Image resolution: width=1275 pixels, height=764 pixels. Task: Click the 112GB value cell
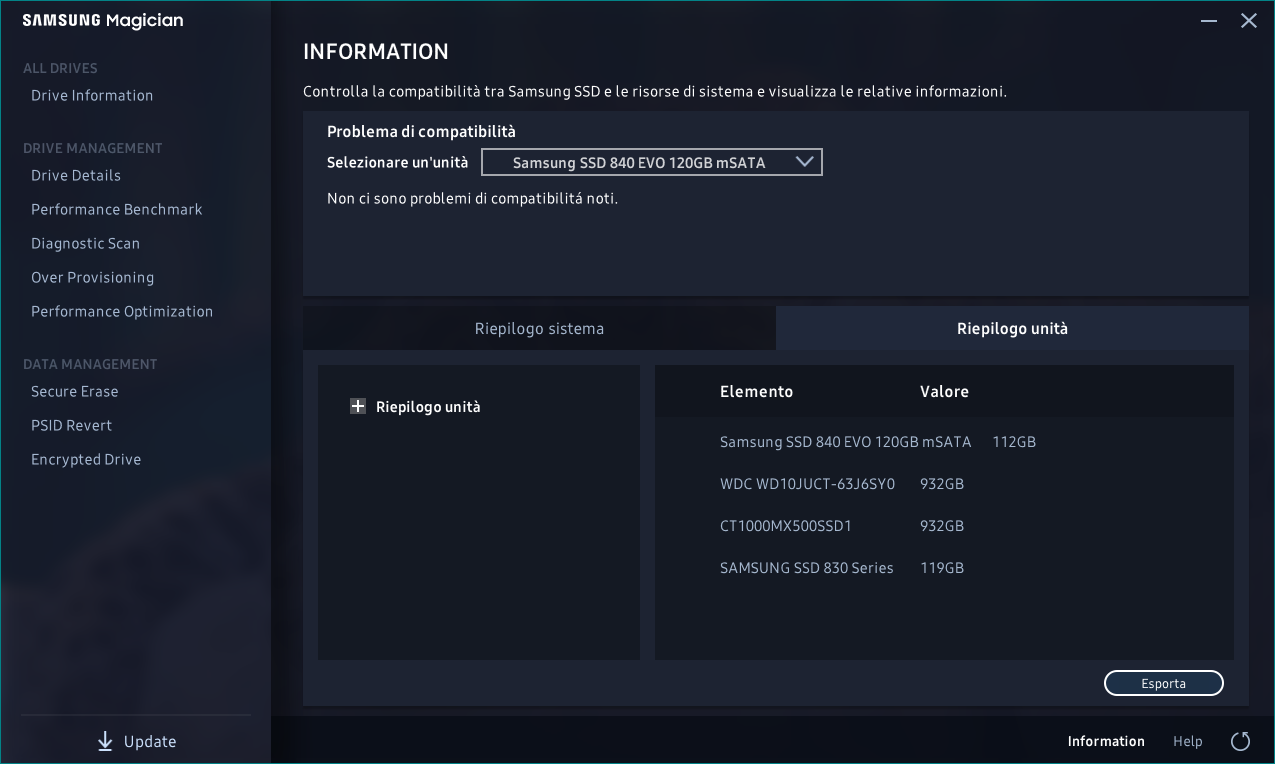(1014, 441)
